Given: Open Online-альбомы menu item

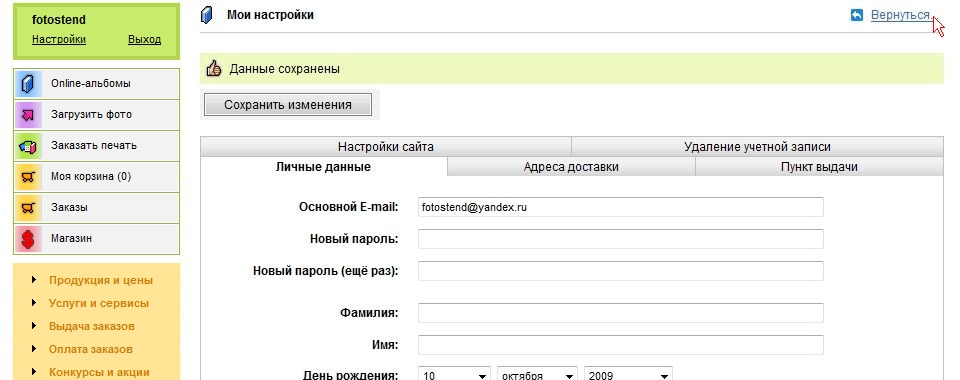Looking at the screenshot, I should (96, 84).
